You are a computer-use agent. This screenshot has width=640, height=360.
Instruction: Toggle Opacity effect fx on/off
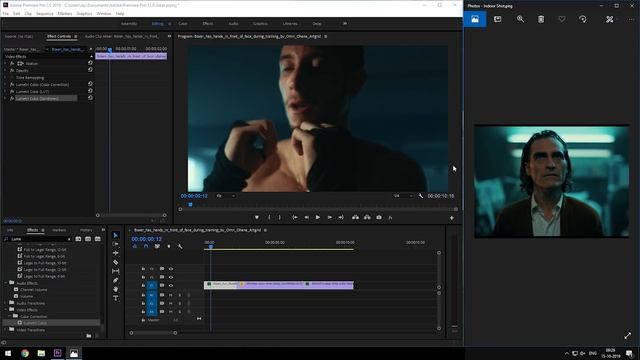12,70
